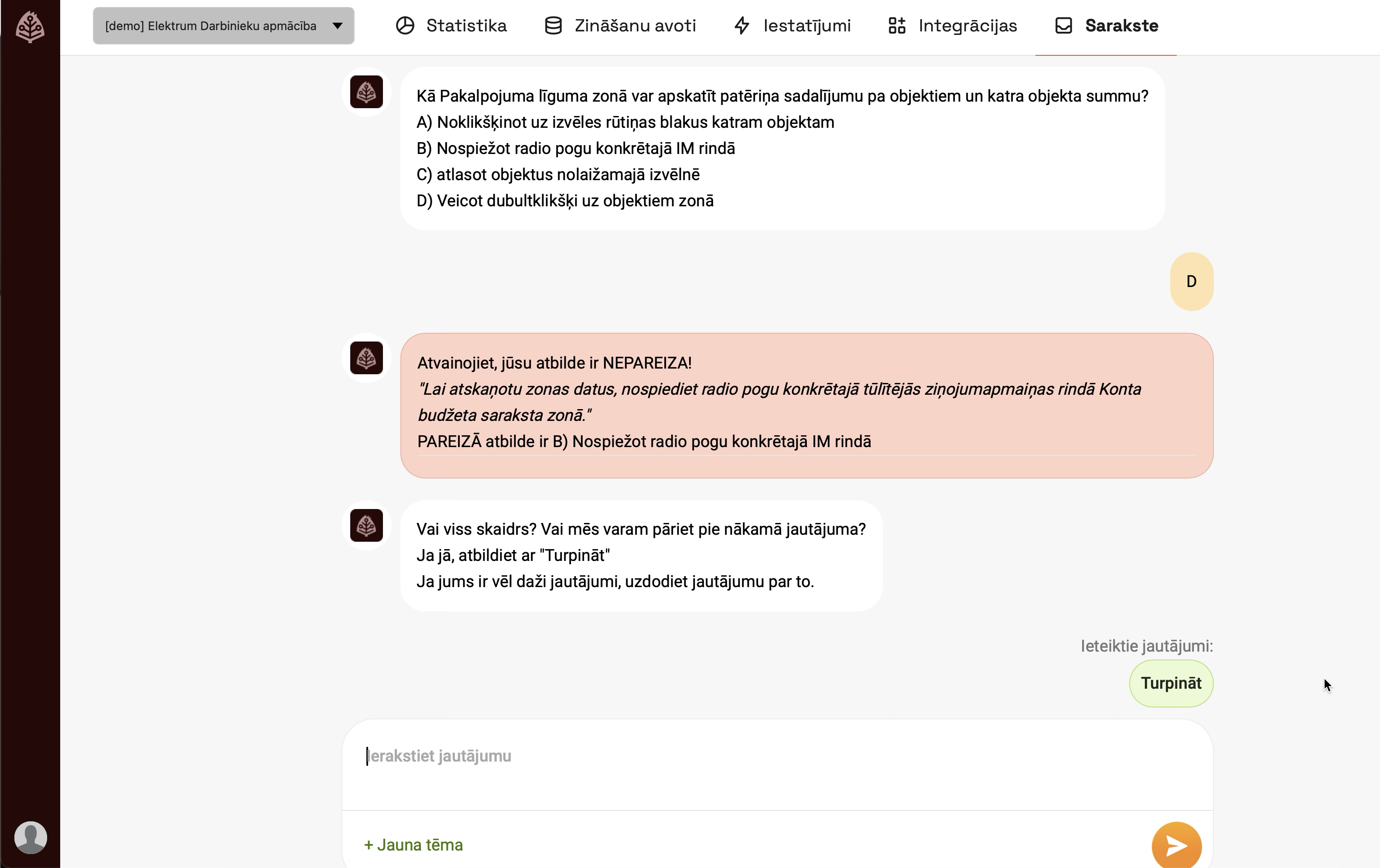Click the 'PAREIZĀ atbilde ir B)' line
This screenshot has width=1380, height=868.
644,442
